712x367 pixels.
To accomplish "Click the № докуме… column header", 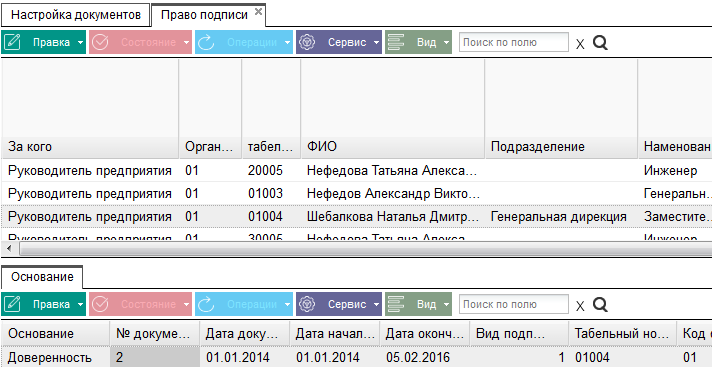I will point(154,334).
